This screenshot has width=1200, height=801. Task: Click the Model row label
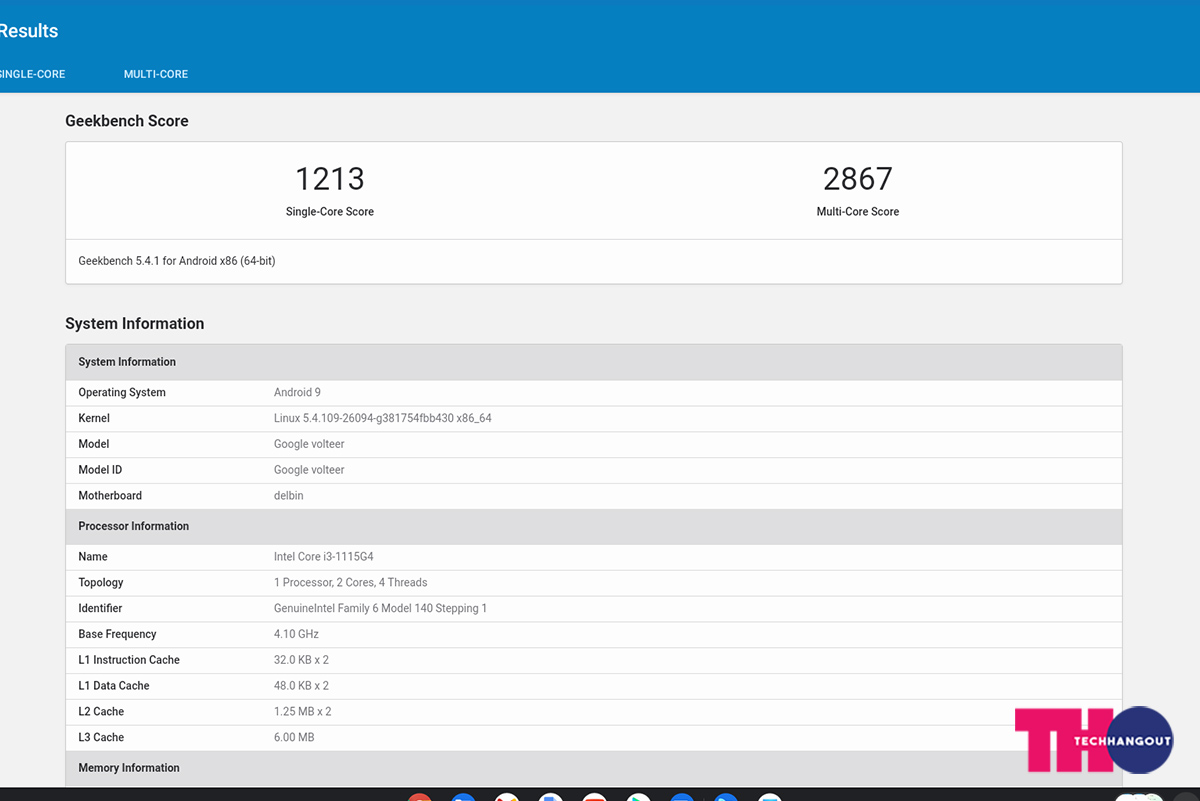(94, 444)
